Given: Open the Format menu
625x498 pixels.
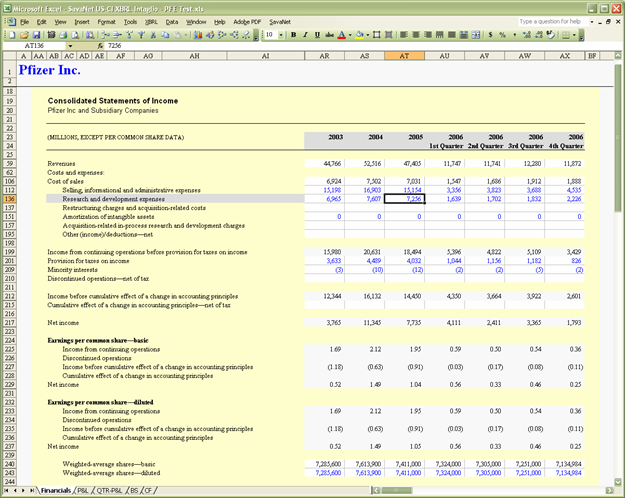Looking at the screenshot, I should point(106,22).
